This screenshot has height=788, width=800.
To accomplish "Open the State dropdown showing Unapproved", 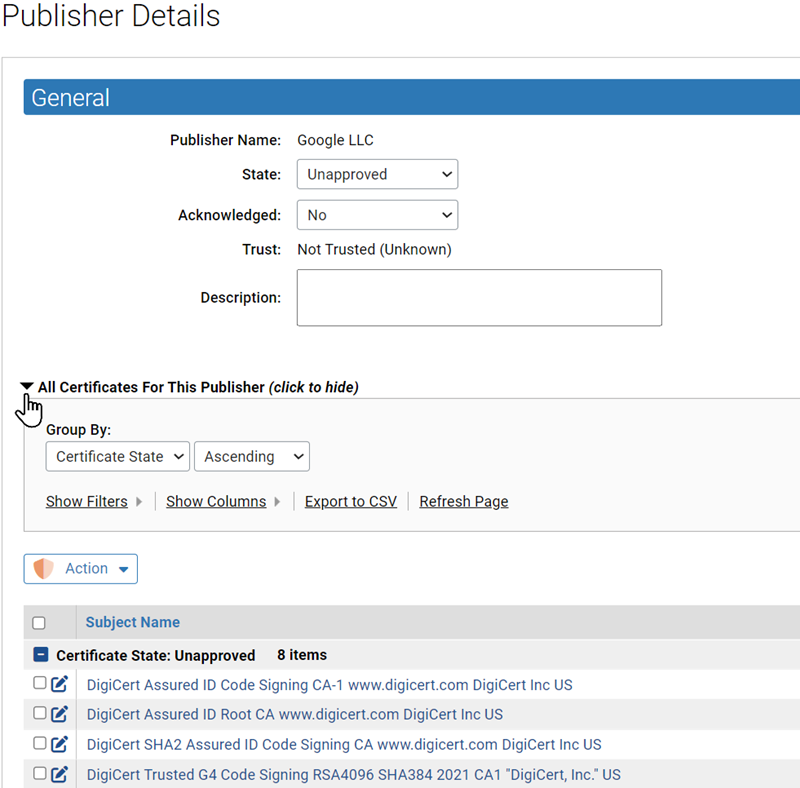I will click(377, 174).
